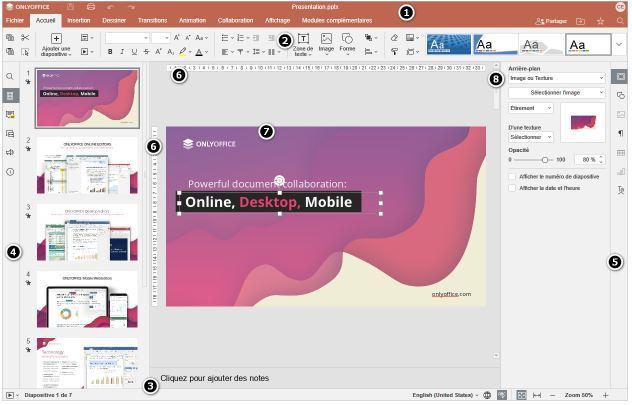
Task: Click the Clear style eraser icon
Action: 394,38
